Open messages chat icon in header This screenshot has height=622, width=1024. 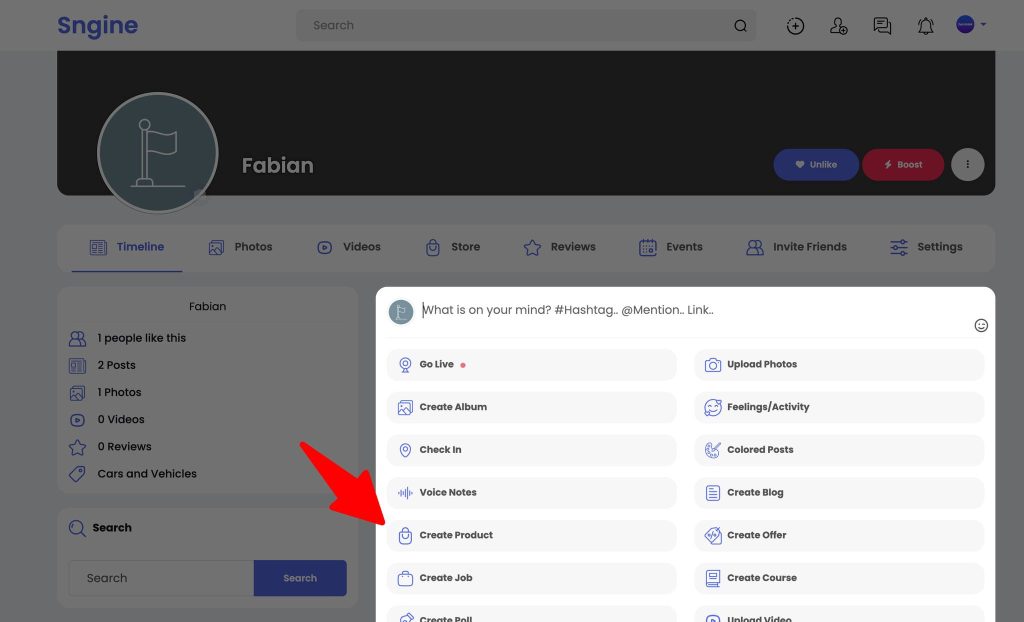coord(882,25)
